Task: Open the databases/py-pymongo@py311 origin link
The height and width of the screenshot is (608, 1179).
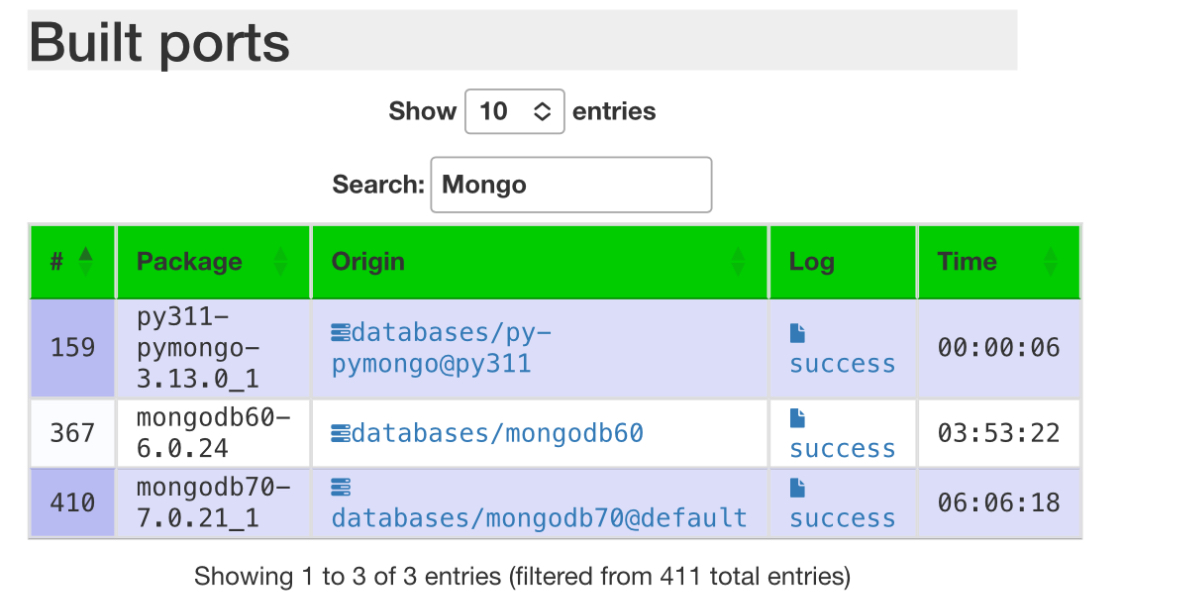Action: click(x=441, y=348)
